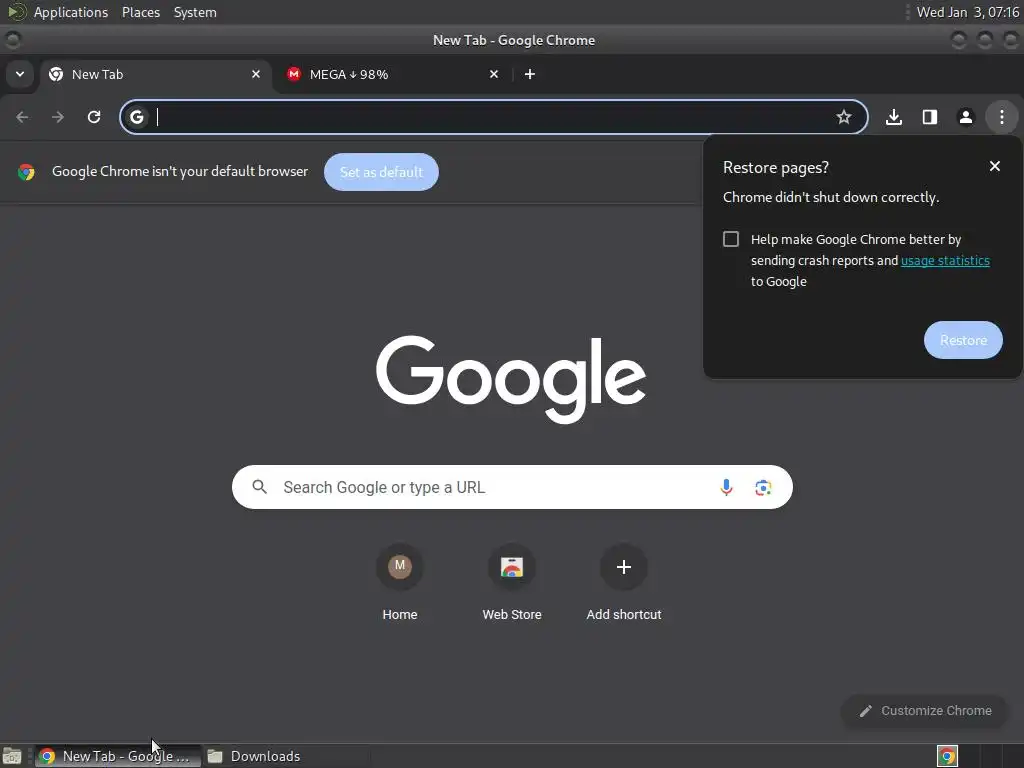The height and width of the screenshot is (768, 1024).
Task: Close the MEGA tab
Action: tap(494, 74)
